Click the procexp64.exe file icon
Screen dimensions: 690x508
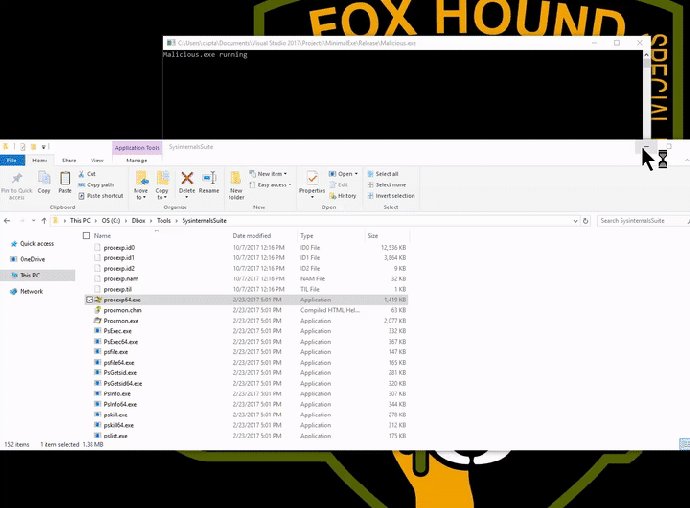tap(98, 300)
